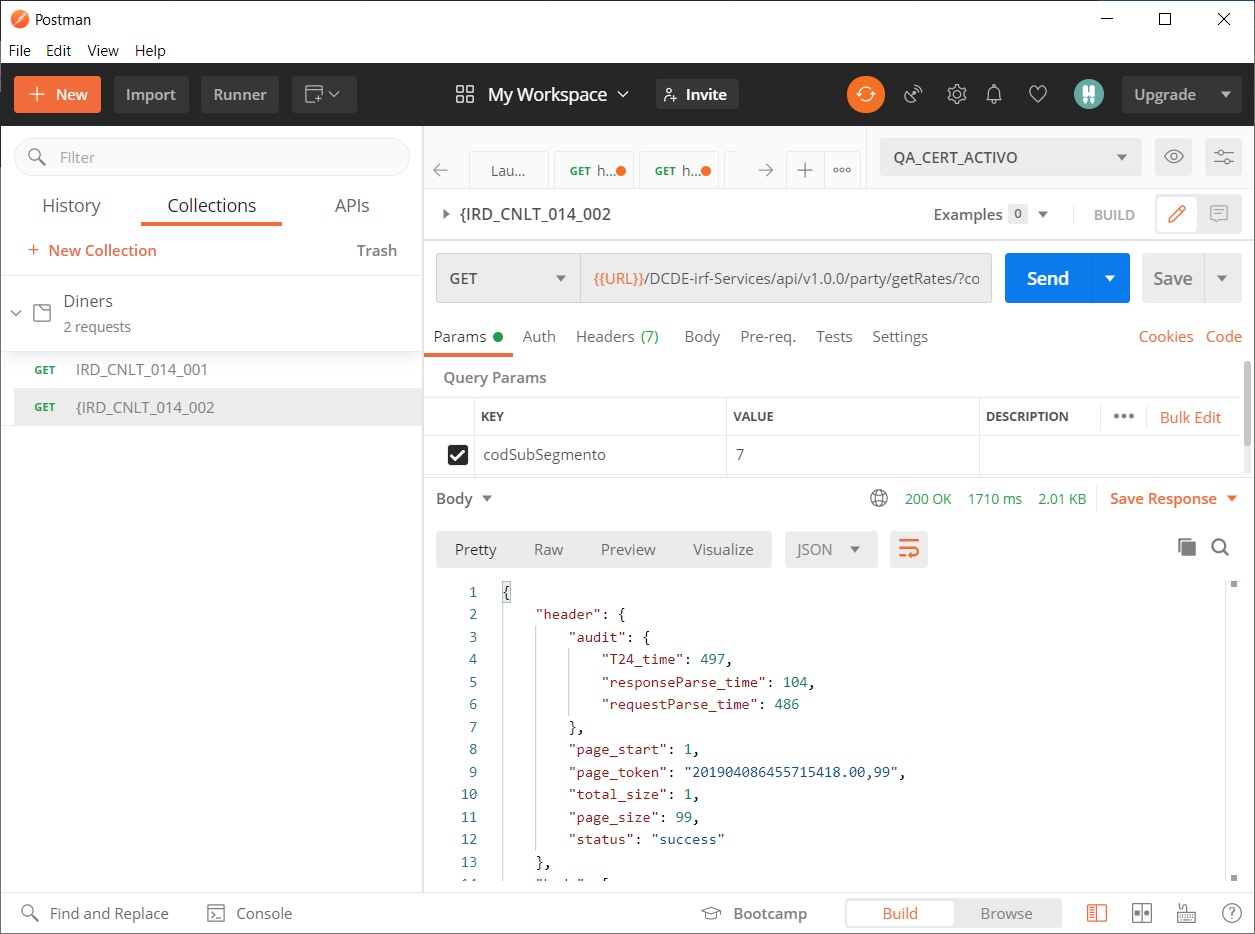Click the orange sync icon

pos(865,93)
